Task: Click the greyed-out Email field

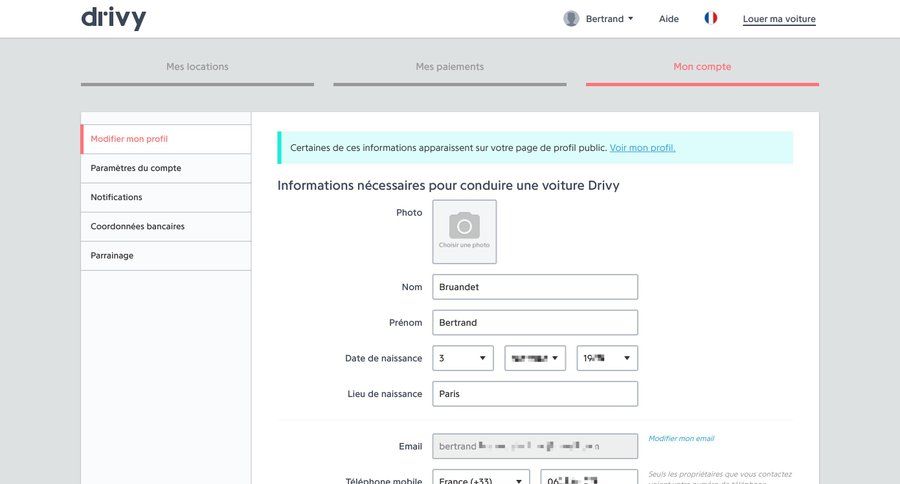Action: tap(535, 446)
